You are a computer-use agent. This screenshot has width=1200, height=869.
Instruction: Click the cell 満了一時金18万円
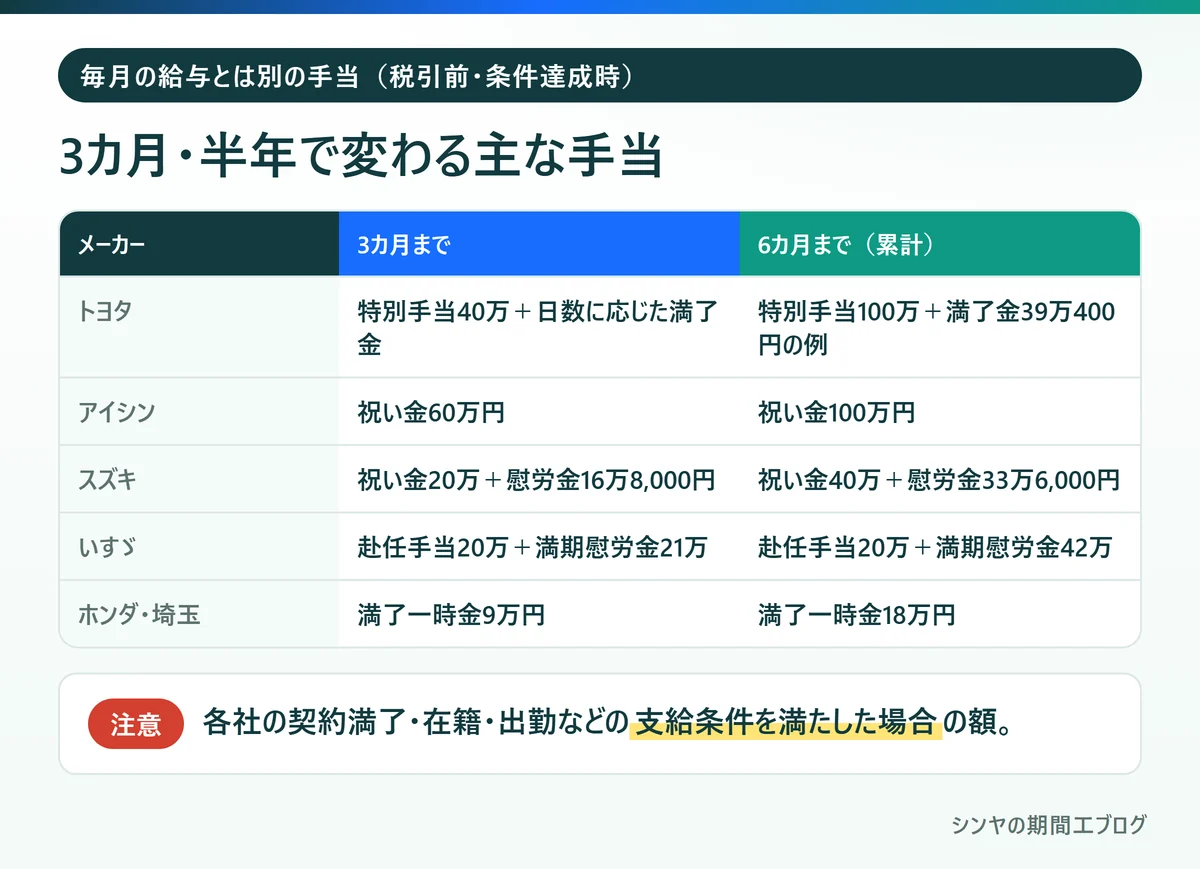[940, 614]
